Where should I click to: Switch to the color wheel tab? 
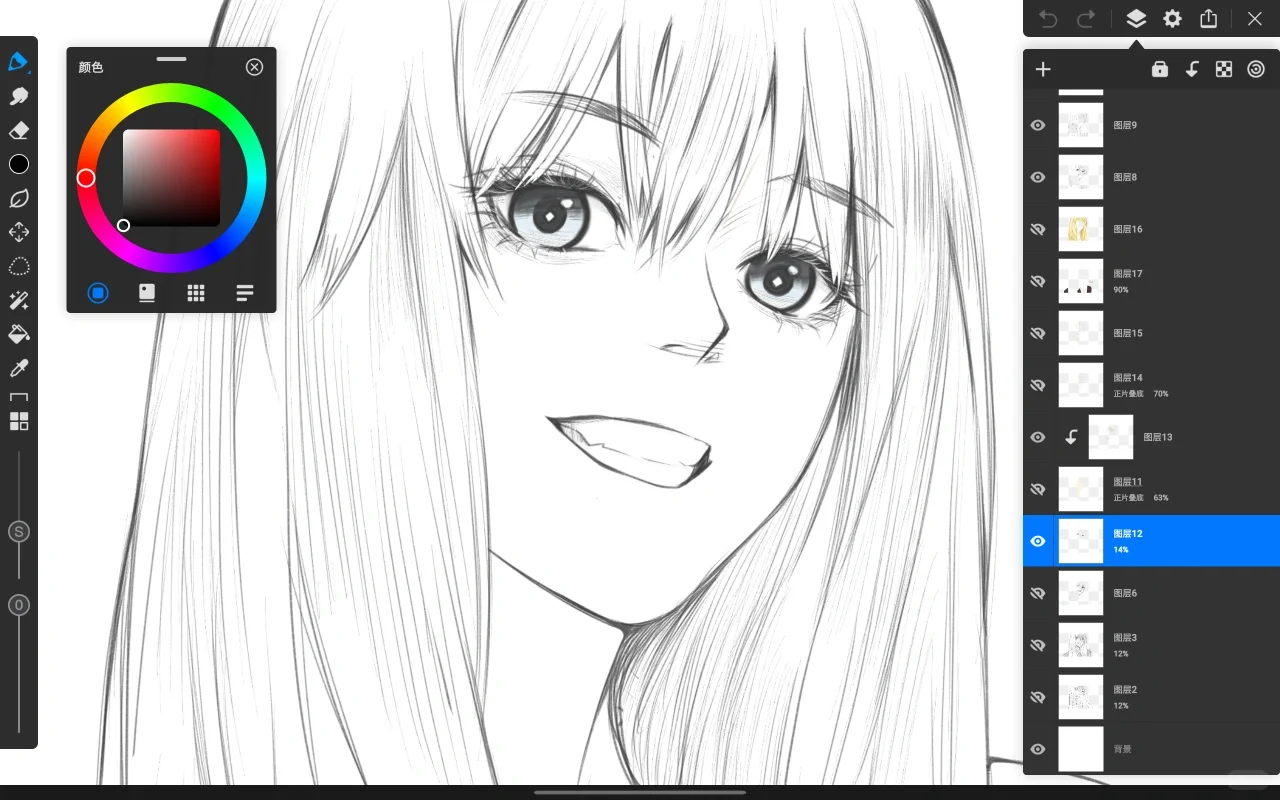pos(98,293)
